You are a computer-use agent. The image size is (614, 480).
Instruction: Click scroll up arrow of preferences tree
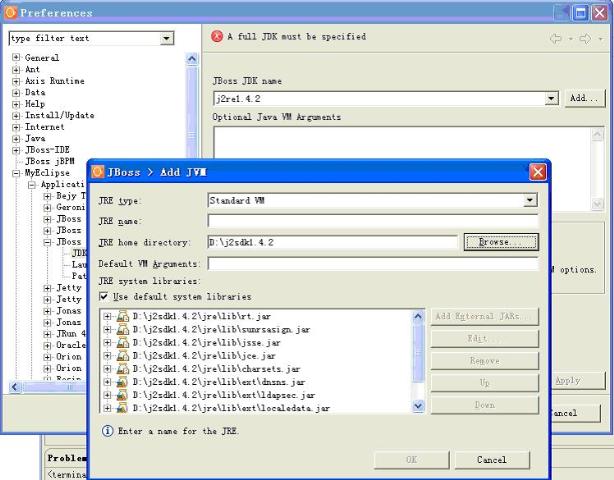click(x=192, y=59)
